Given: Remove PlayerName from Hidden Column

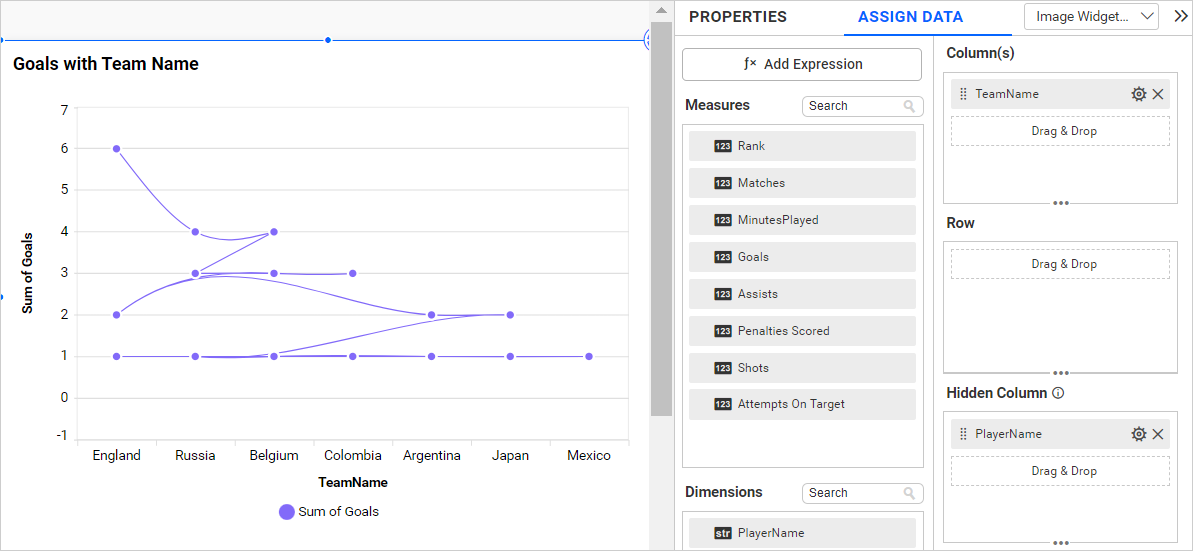Looking at the screenshot, I should tap(1158, 434).
